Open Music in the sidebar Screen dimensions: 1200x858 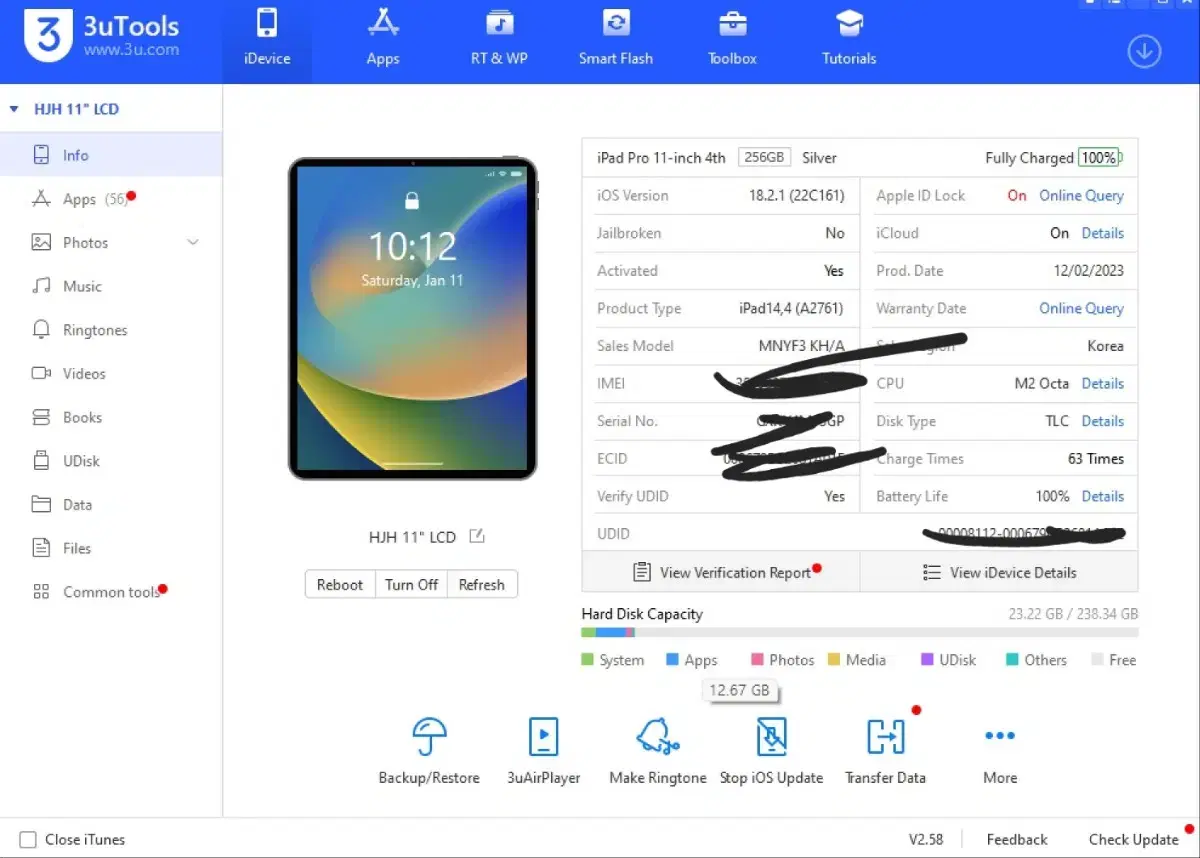(111, 286)
